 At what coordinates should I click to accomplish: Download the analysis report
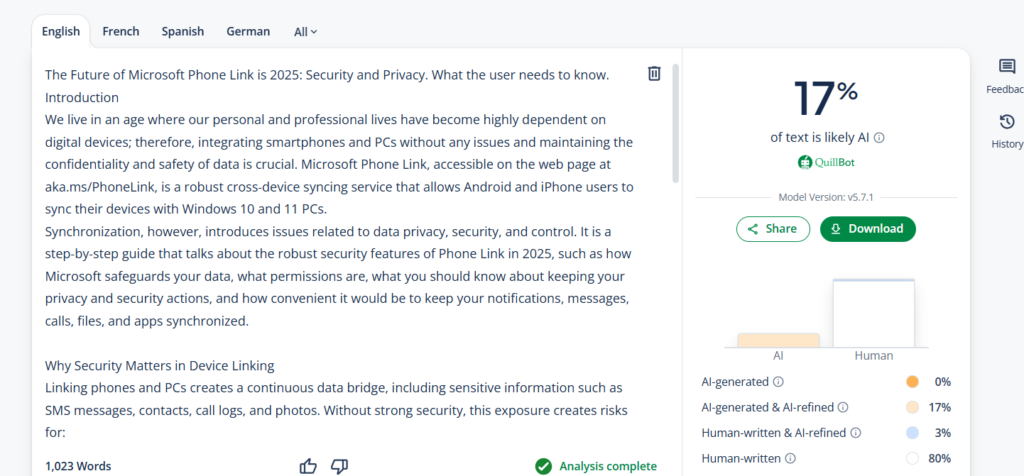867,229
